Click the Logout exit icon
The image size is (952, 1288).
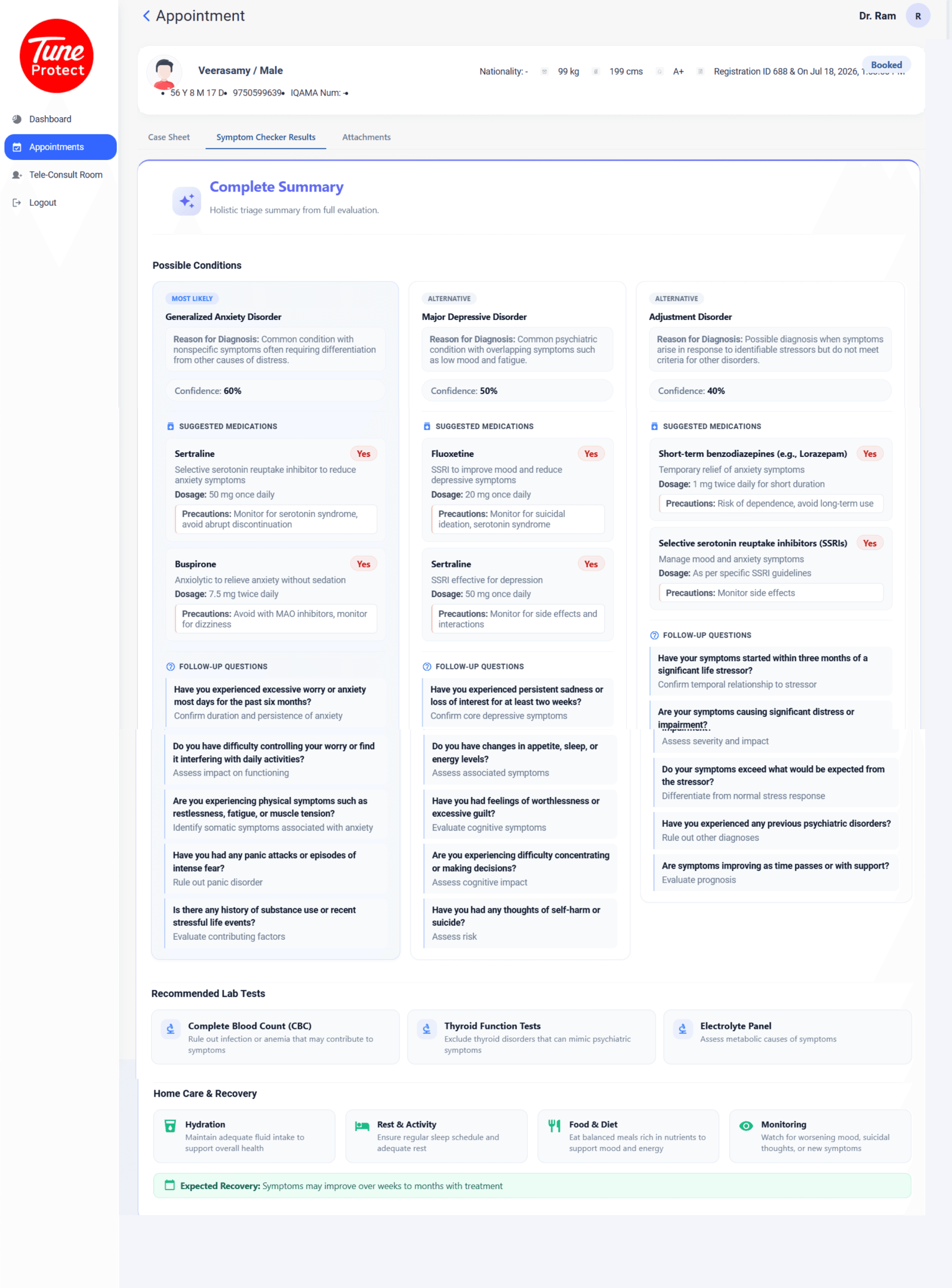click(17, 202)
